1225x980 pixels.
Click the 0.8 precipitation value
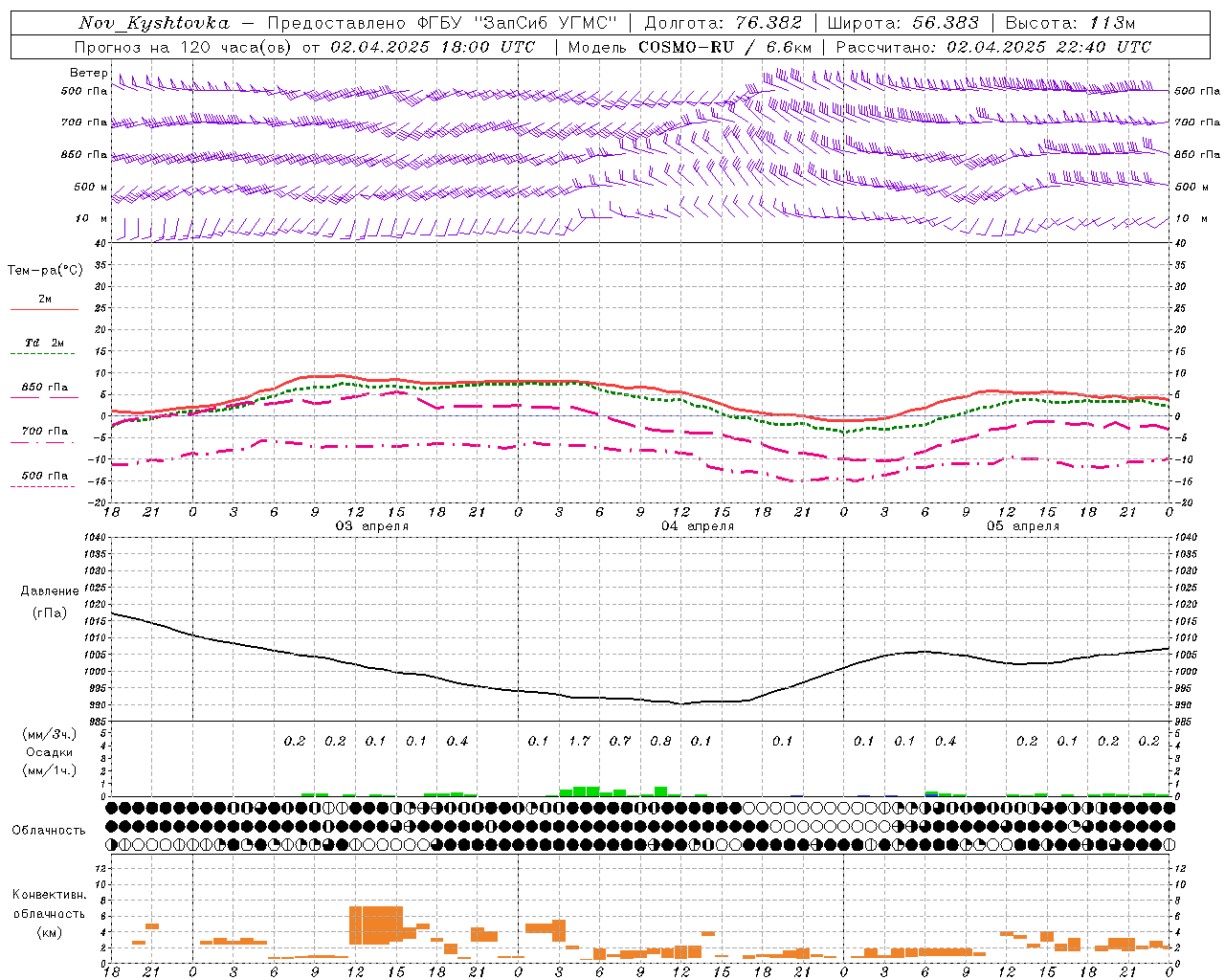pyautogui.click(x=660, y=742)
